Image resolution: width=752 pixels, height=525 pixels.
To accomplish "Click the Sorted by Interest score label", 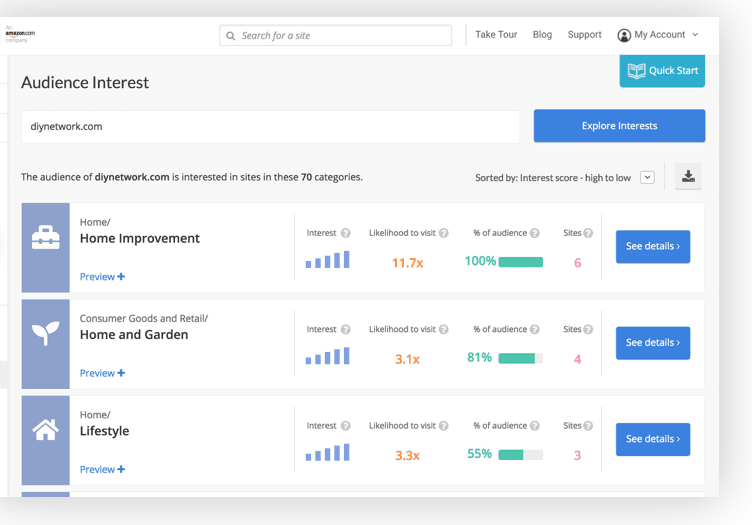I will tap(552, 178).
